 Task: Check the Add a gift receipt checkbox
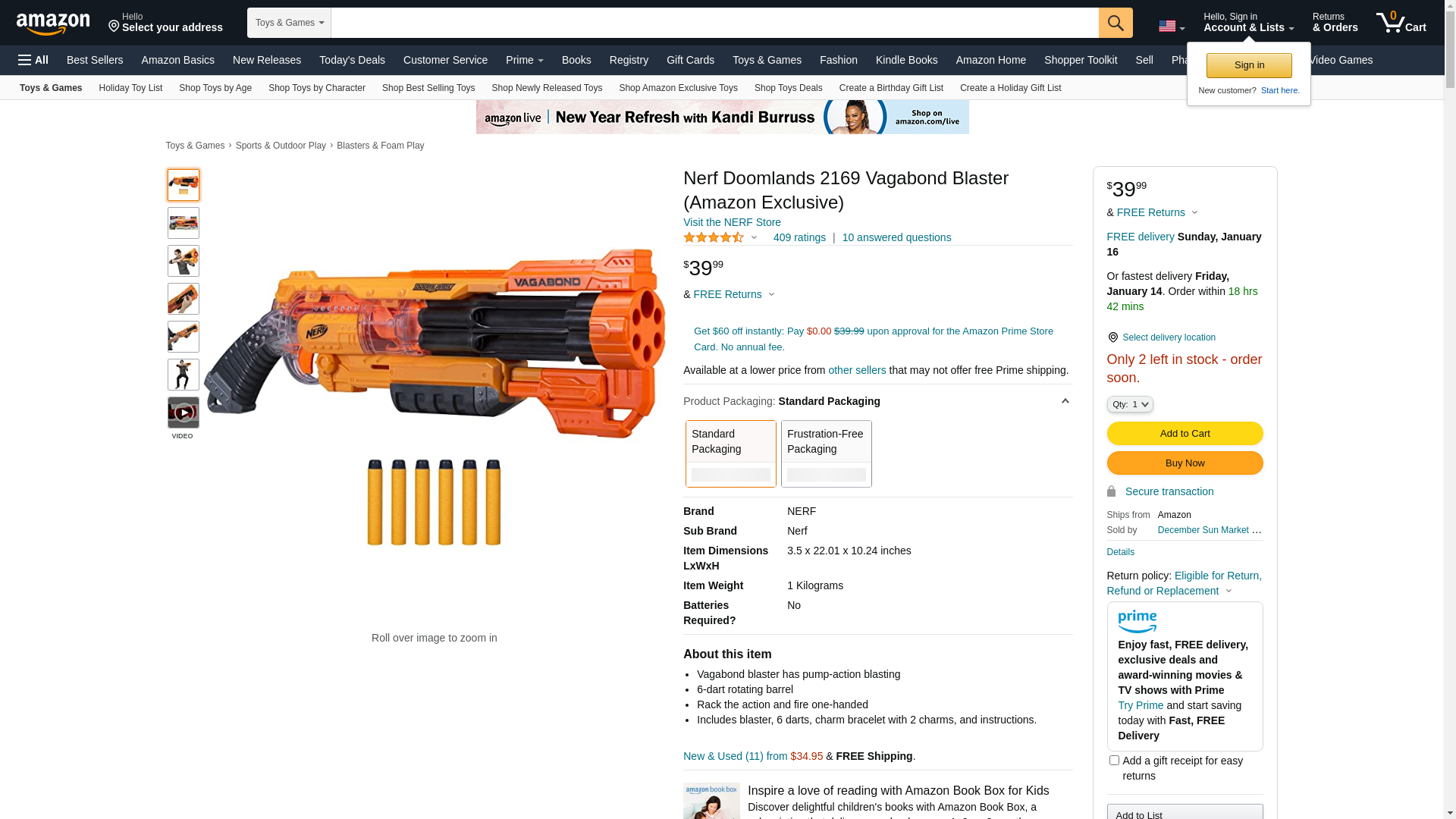pyautogui.click(x=1114, y=760)
